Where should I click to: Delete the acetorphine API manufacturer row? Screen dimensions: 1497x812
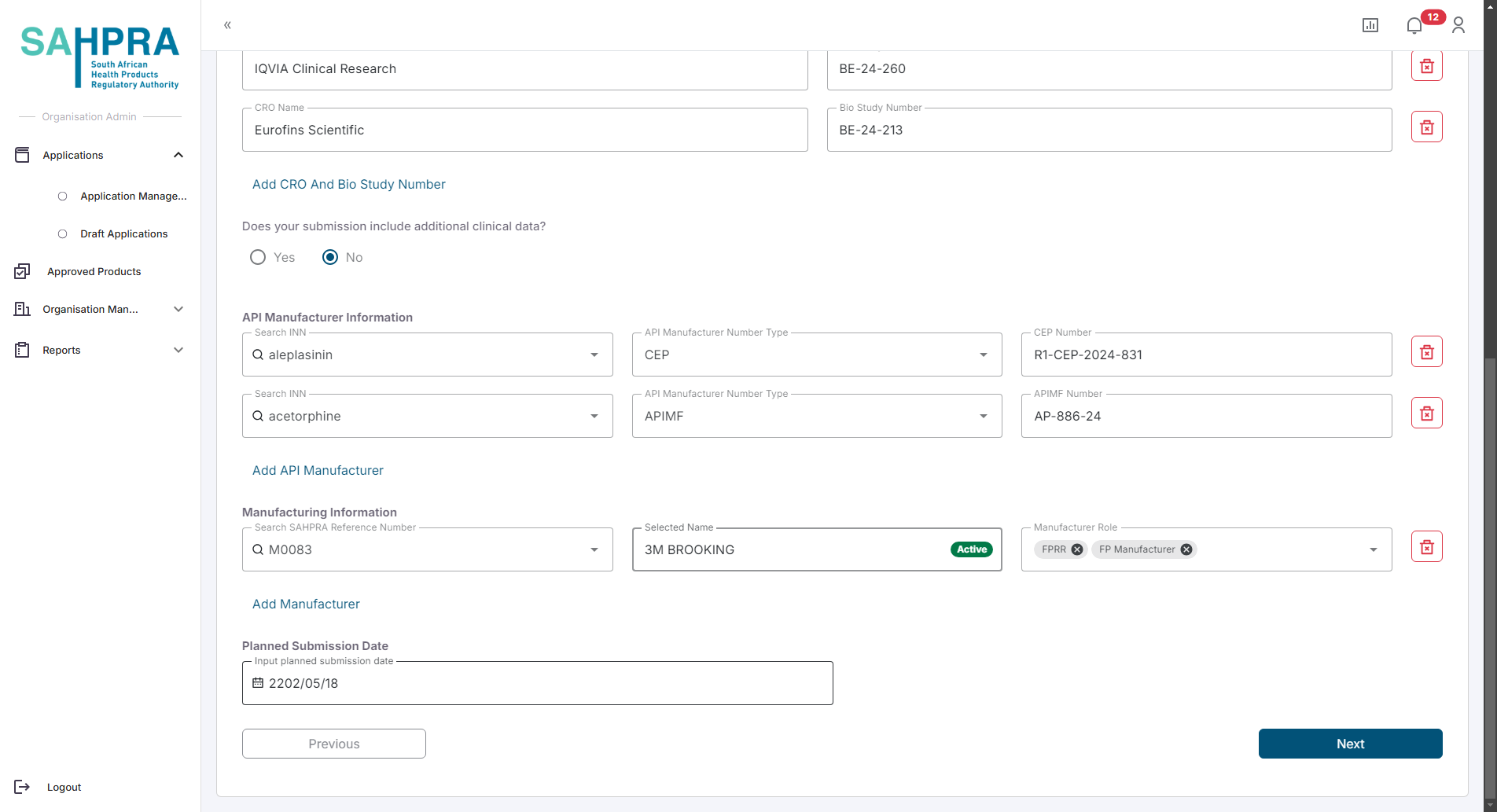click(x=1426, y=413)
